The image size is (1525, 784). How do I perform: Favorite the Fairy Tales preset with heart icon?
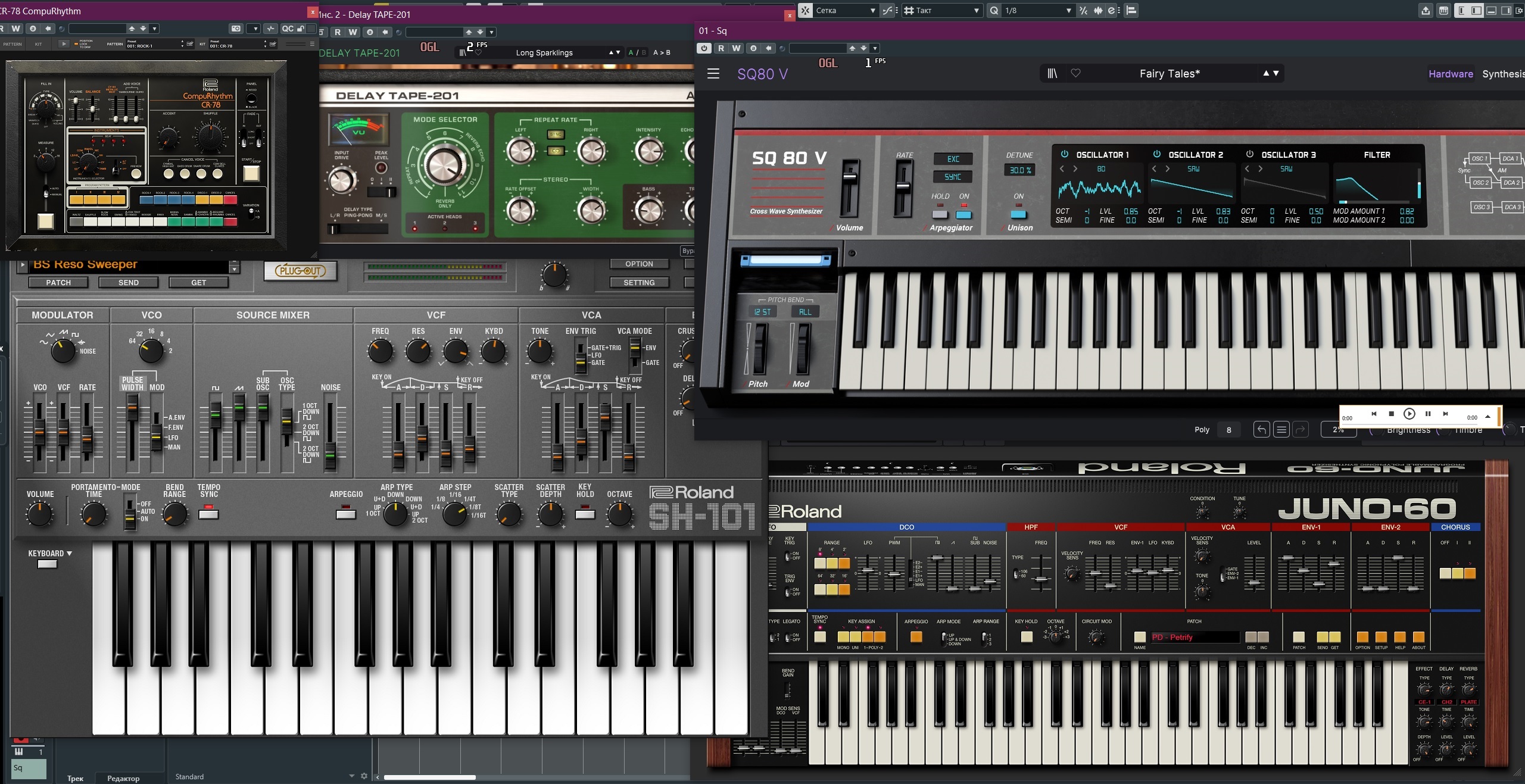click(1075, 73)
